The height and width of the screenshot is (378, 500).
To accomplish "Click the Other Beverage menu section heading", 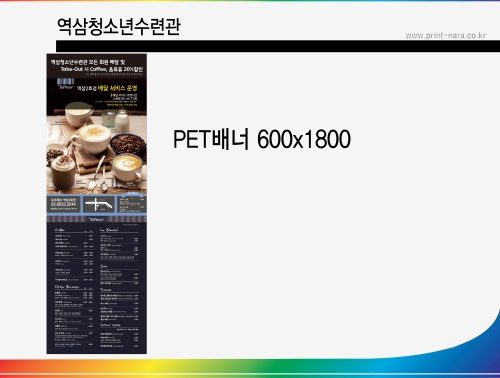I will (67, 287).
